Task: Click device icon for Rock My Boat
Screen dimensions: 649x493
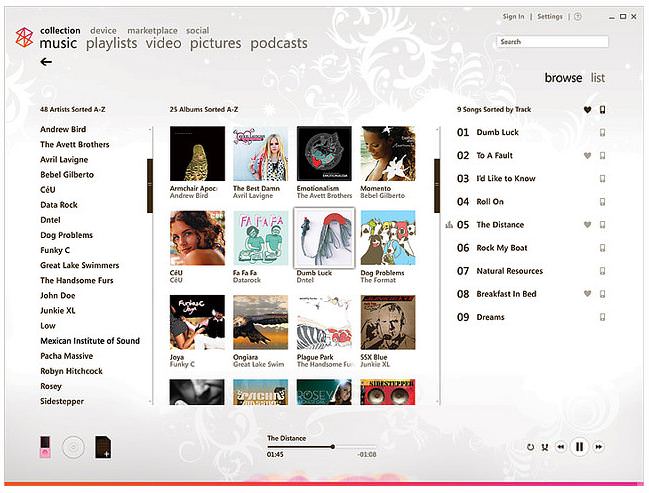Action: coord(603,248)
